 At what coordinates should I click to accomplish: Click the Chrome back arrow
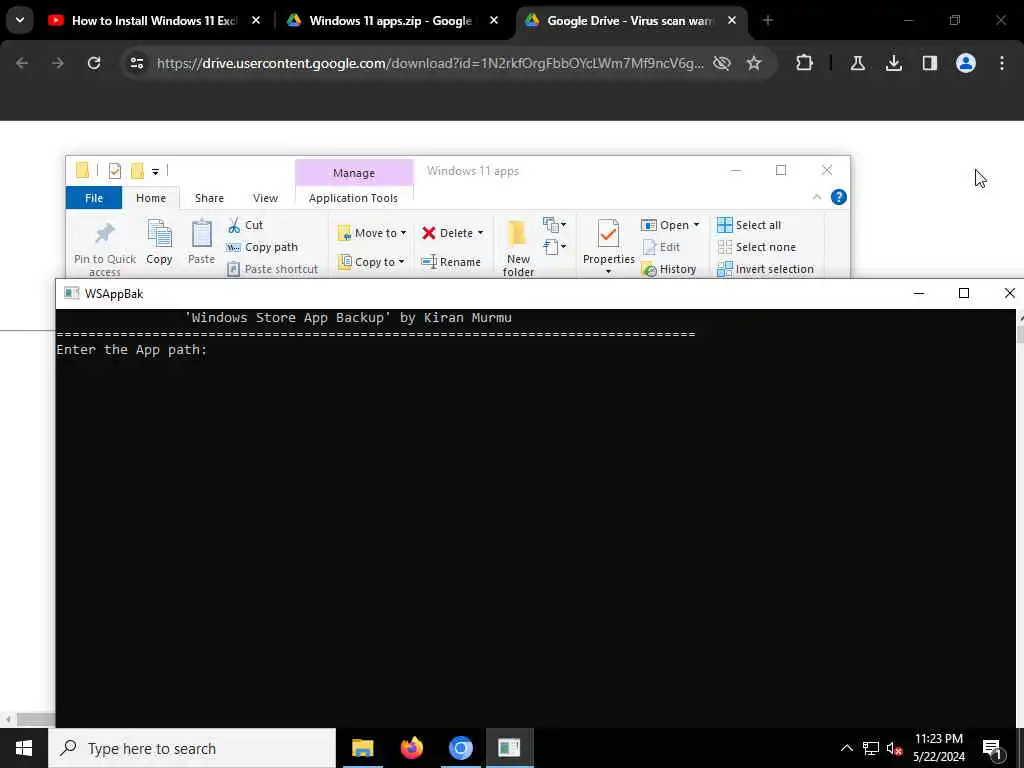pos(22,63)
